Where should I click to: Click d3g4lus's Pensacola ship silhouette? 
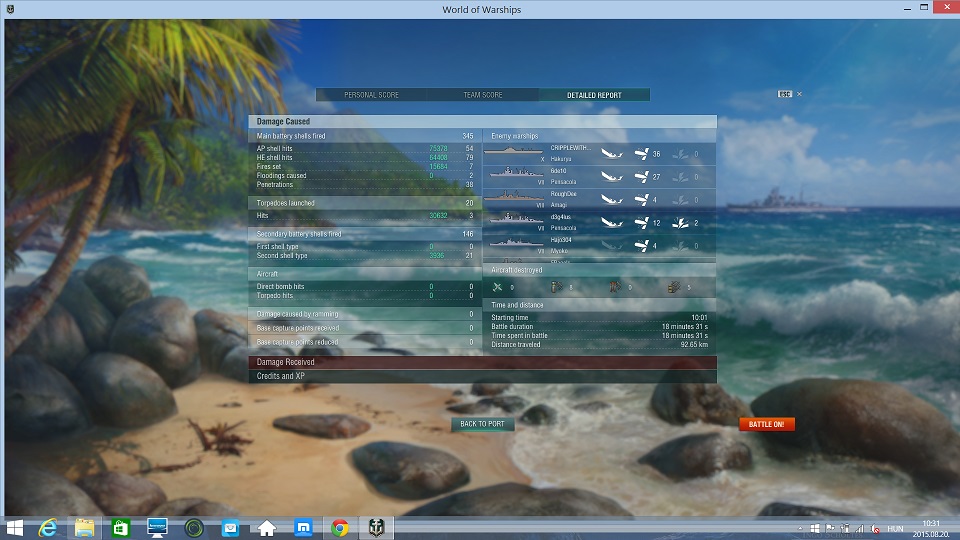tap(516, 218)
